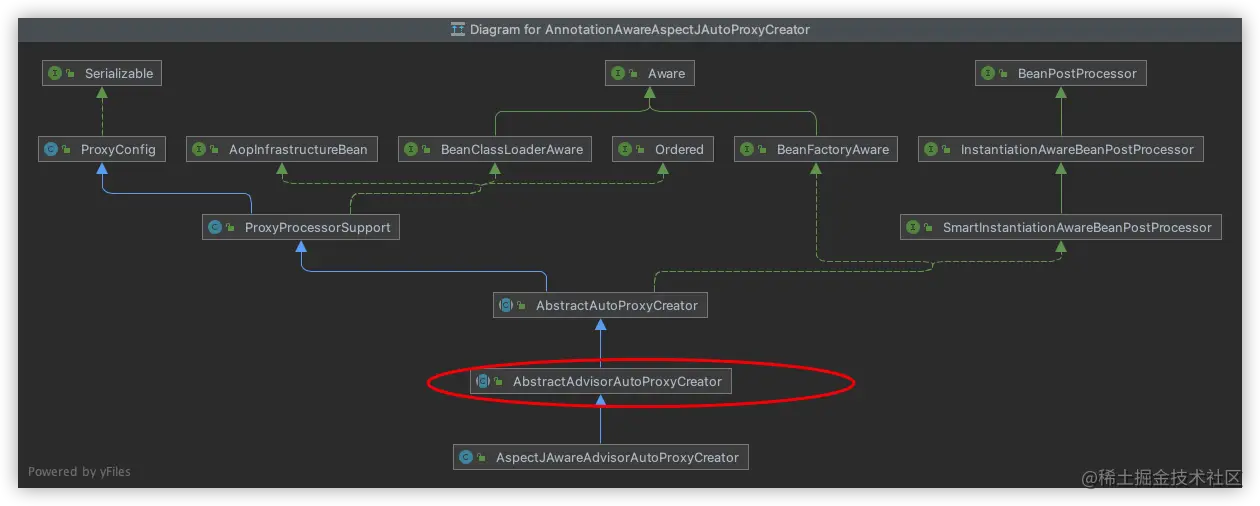
Task: Click the interface icon on Aware
Action: point(619,73)
